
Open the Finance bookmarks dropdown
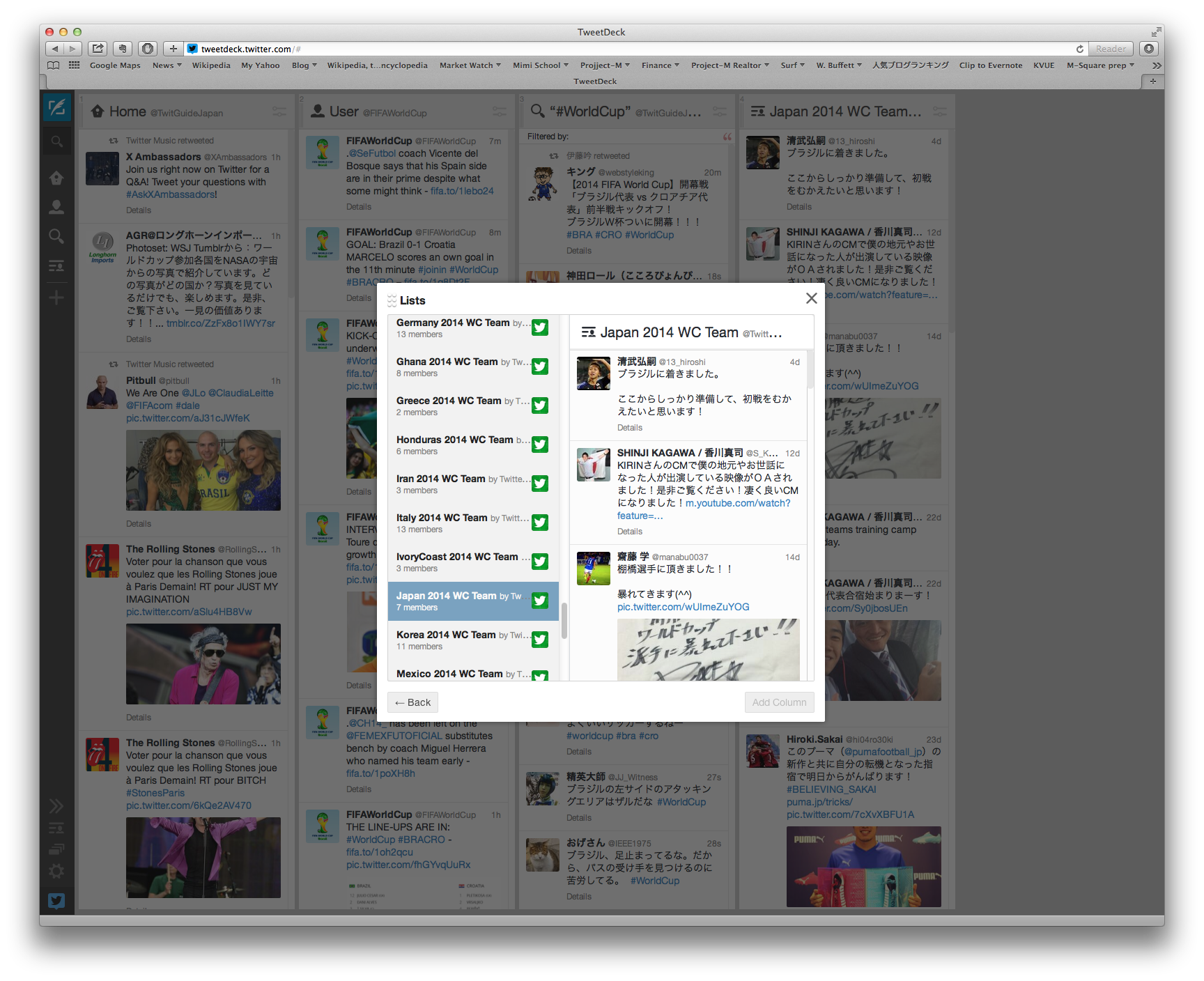660,65
